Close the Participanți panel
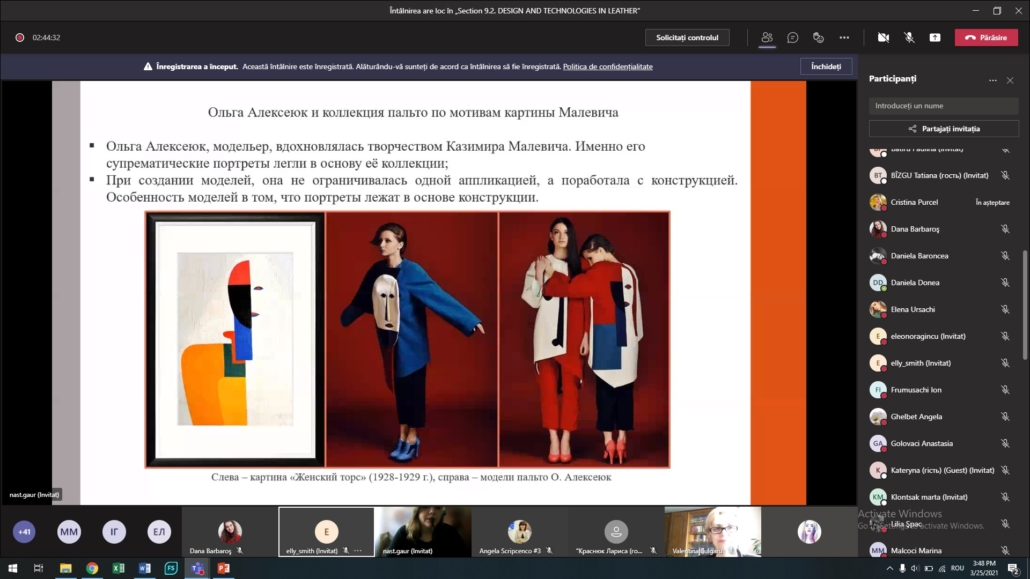 click(x=1010, y=80)
